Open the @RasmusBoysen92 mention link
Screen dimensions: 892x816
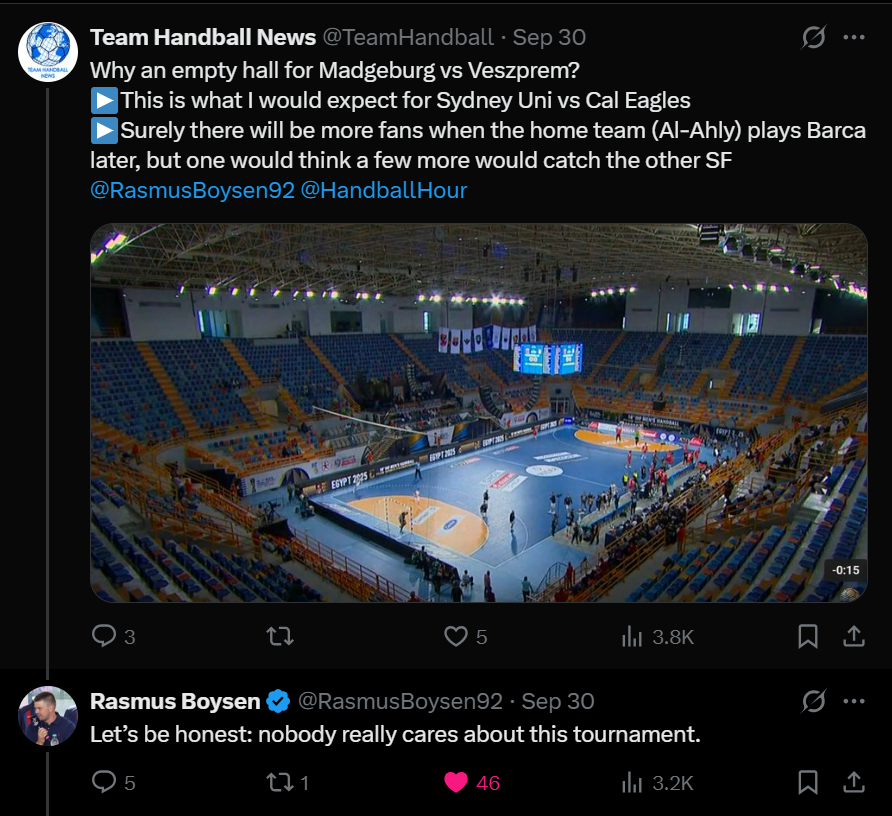(x=192, y=190)
